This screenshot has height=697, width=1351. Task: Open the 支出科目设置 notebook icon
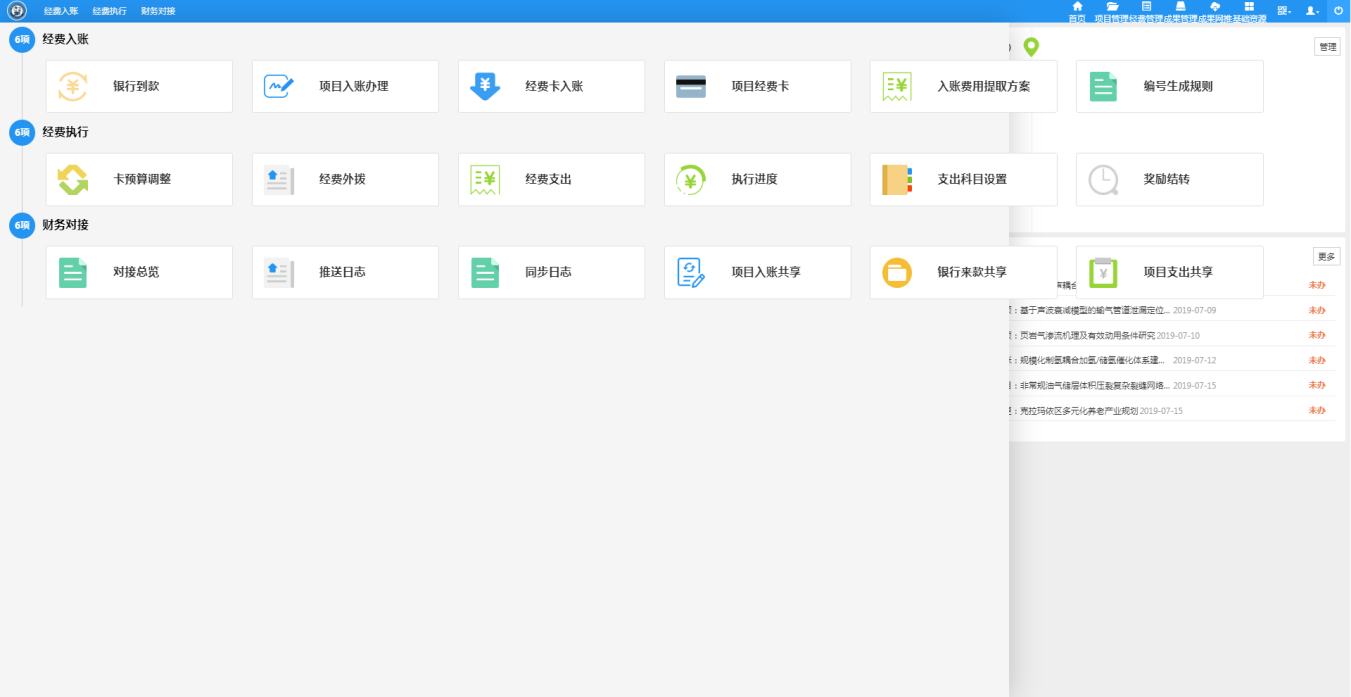pos(897,180)
